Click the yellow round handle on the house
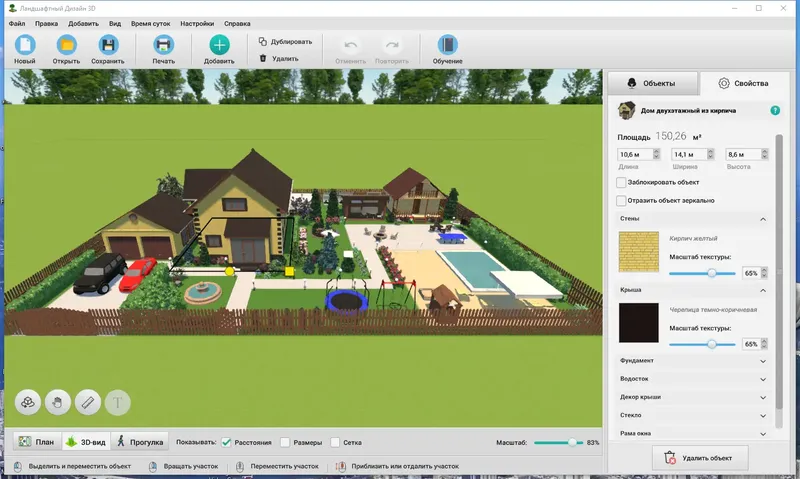This screenshot has height=479, width=800. pyautogui.click(x=230, y=271)
